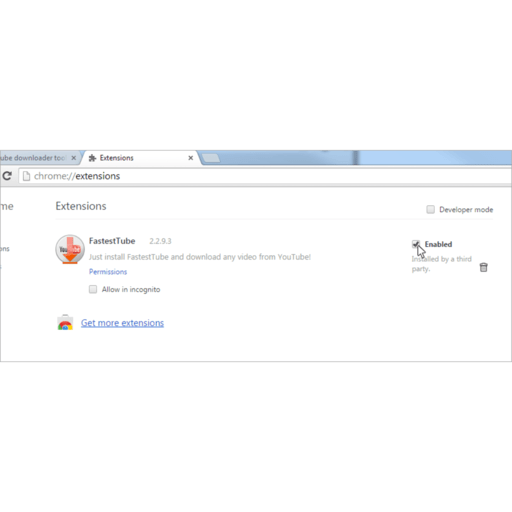Enable the Developer mode checkbox
Screen dimensions: 512x512
coord(431,209)
